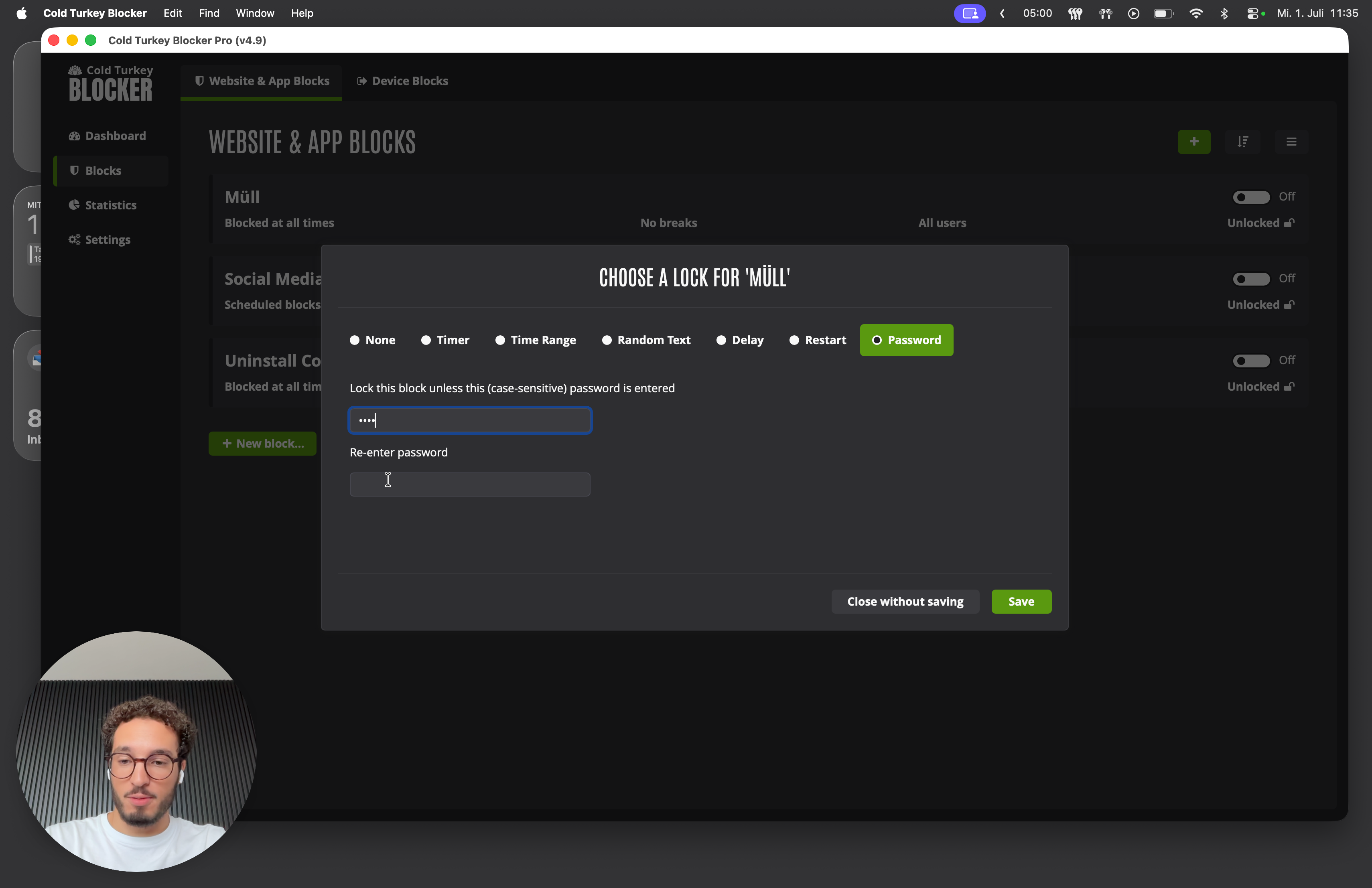Open the sort blocks icon
Image resolution: width=1372 pixels, height=888 pixels.
coord(1242,142)
